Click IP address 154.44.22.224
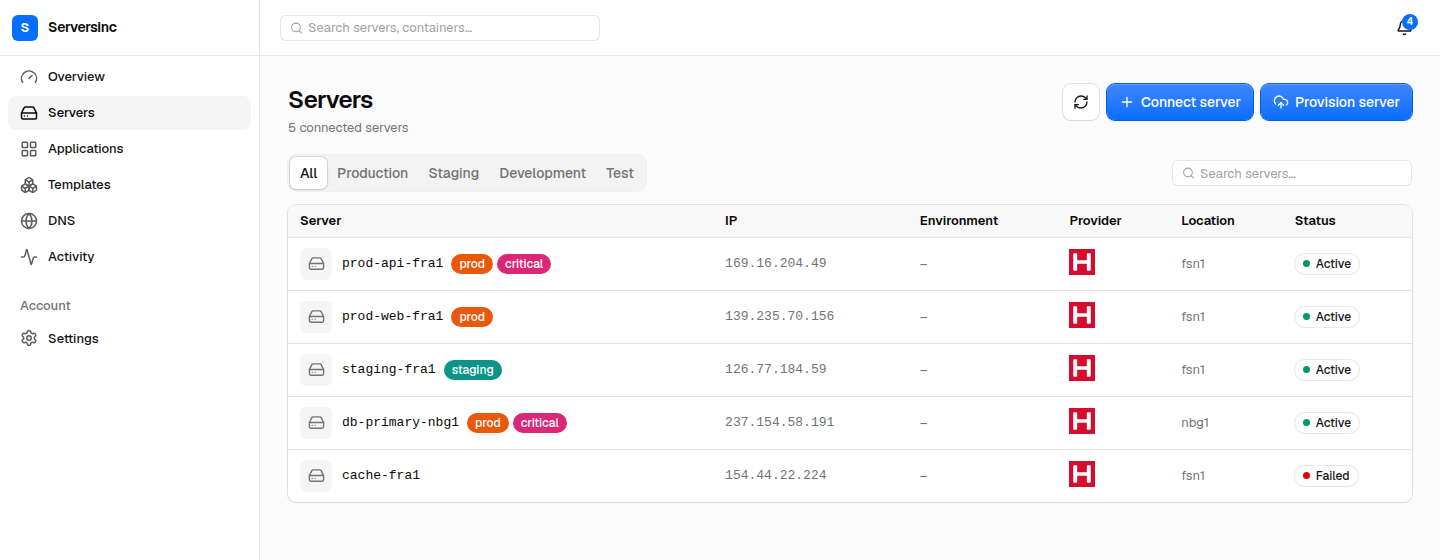Image resolution: width=1440 pixels, height=560 pixels. (776, 476)
